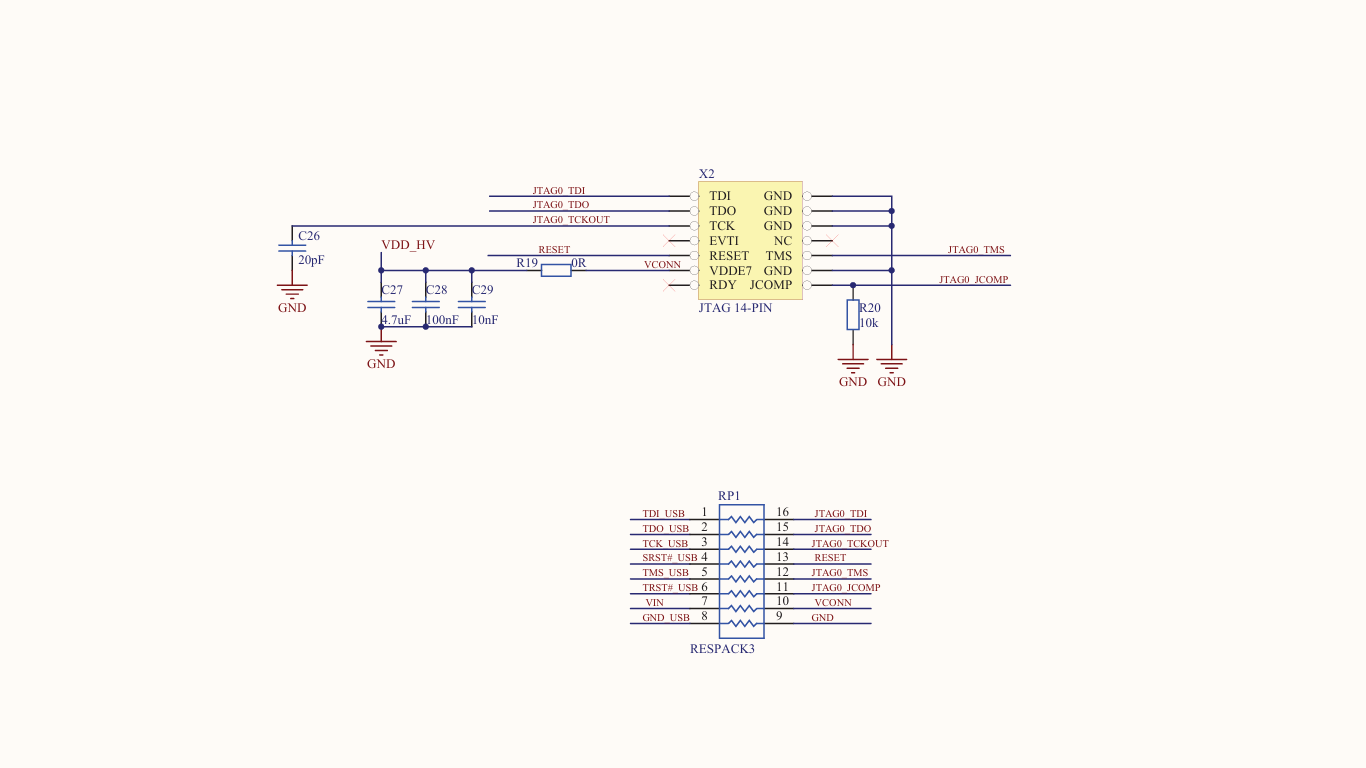1366x768 pixels.
Task: Select the C26 capacitor symbol
Action: (x=292, y=247)
